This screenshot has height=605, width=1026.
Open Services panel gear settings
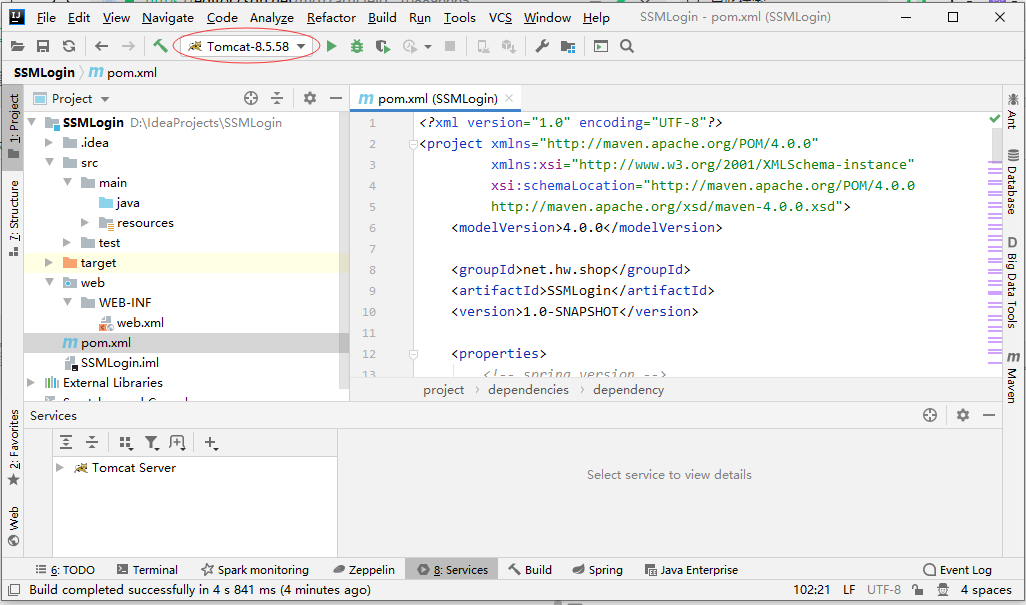tap(963, 415)
